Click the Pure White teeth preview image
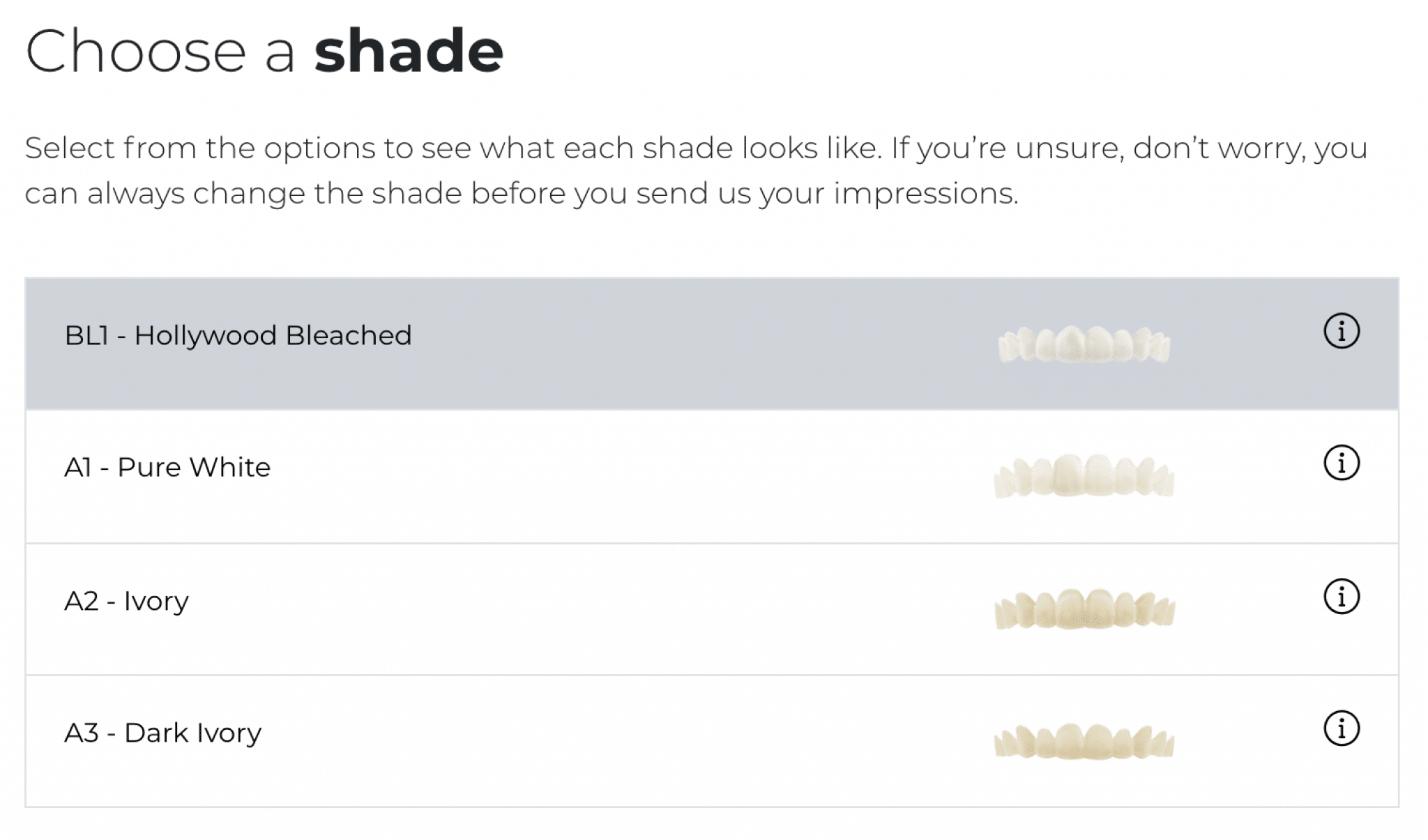The image size is (1428, 840). click(1084, 476)
